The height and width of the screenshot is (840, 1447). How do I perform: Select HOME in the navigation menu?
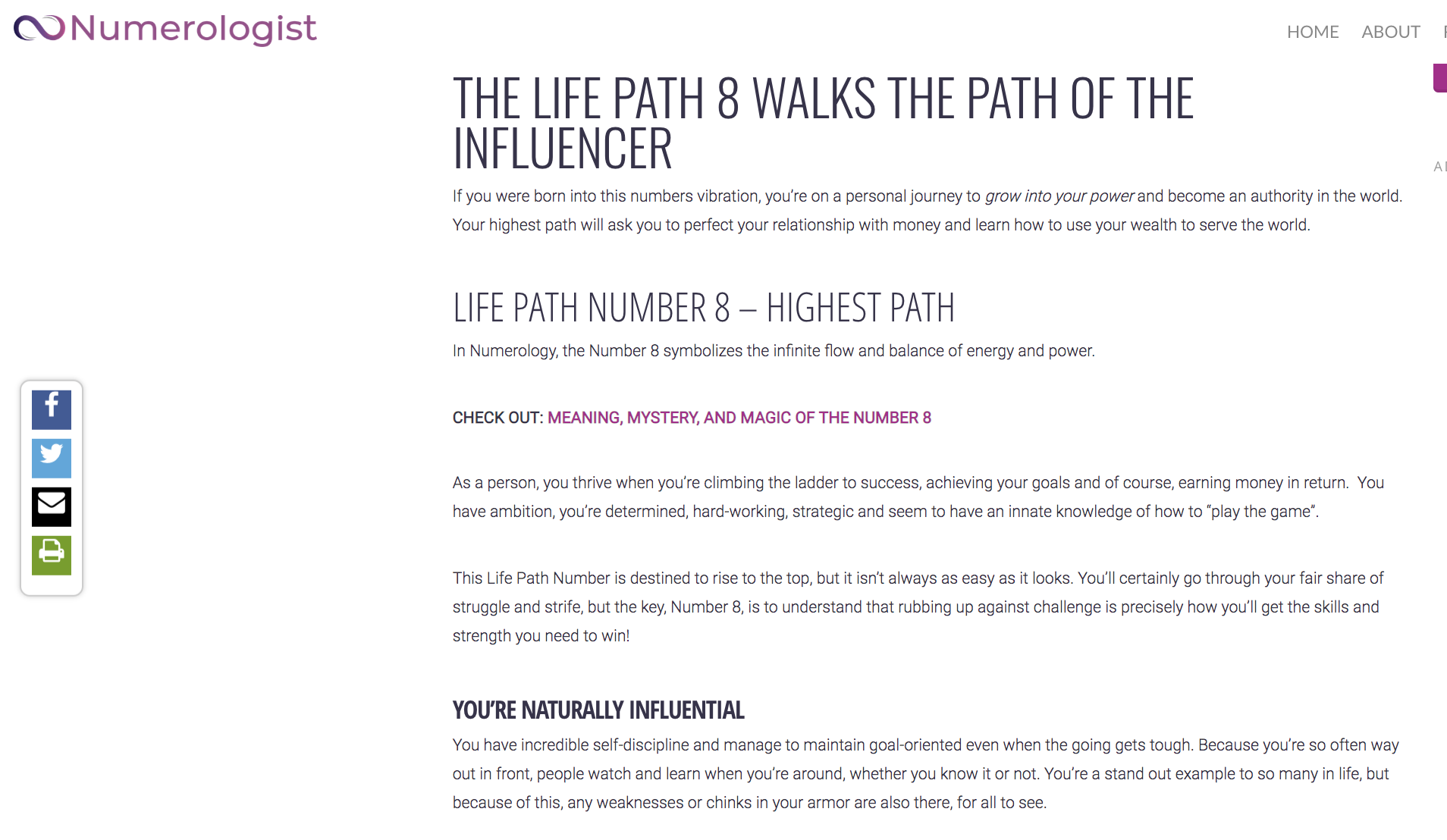(x=1313, y=32)
